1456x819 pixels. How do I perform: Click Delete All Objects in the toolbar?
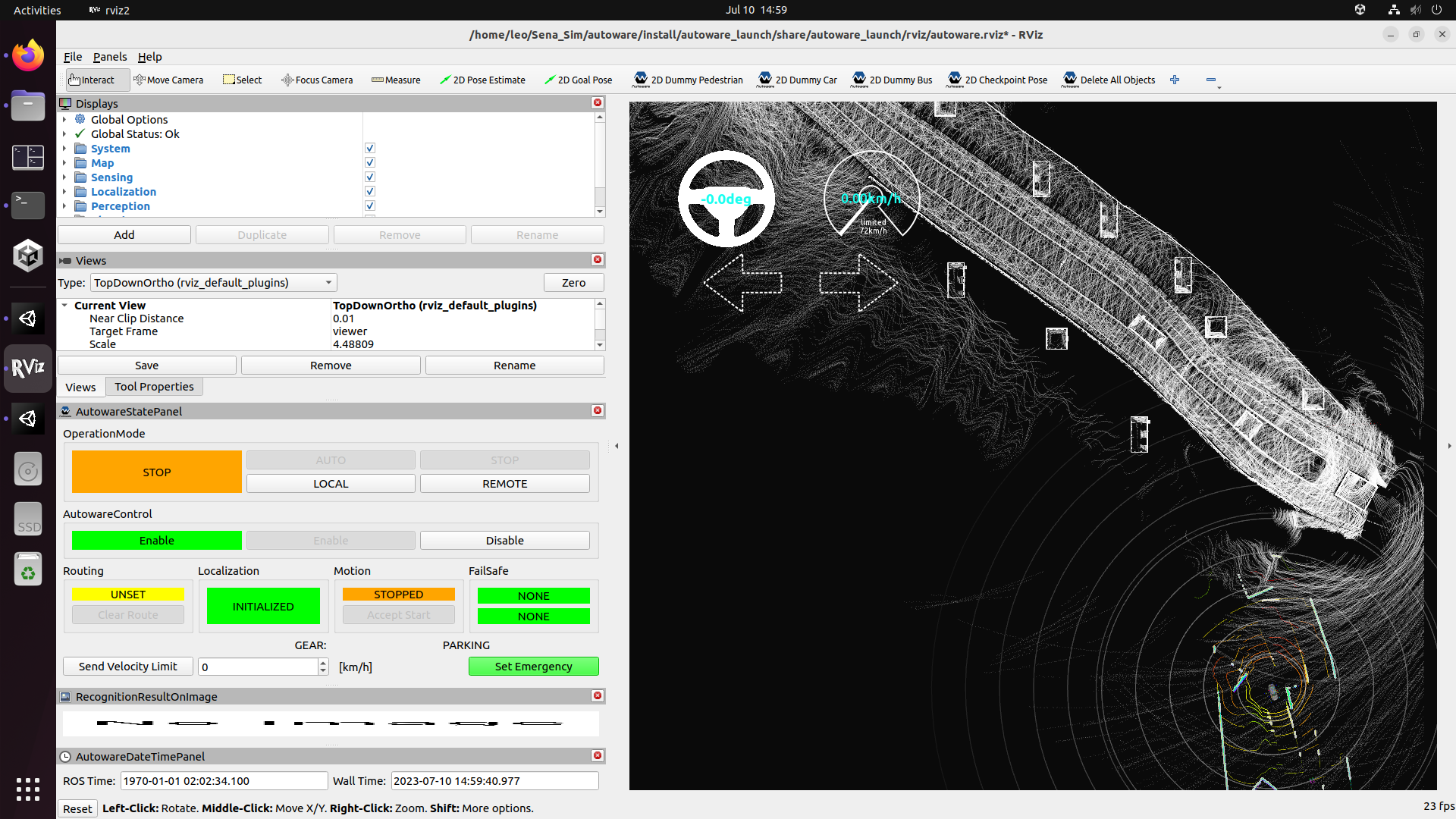1108,80
